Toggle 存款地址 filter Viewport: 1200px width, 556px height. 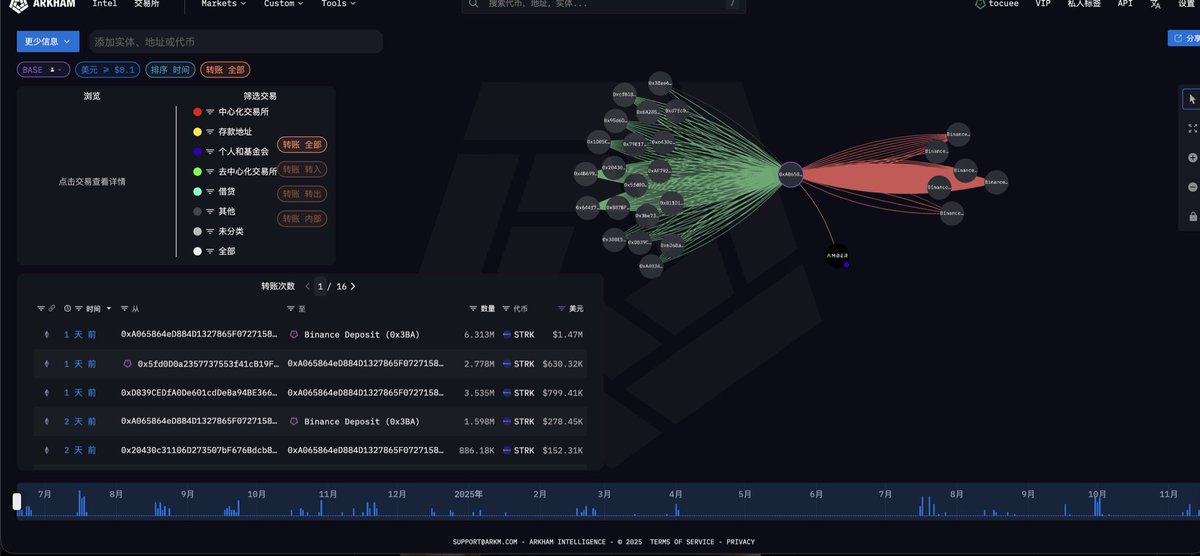(222, 132)
